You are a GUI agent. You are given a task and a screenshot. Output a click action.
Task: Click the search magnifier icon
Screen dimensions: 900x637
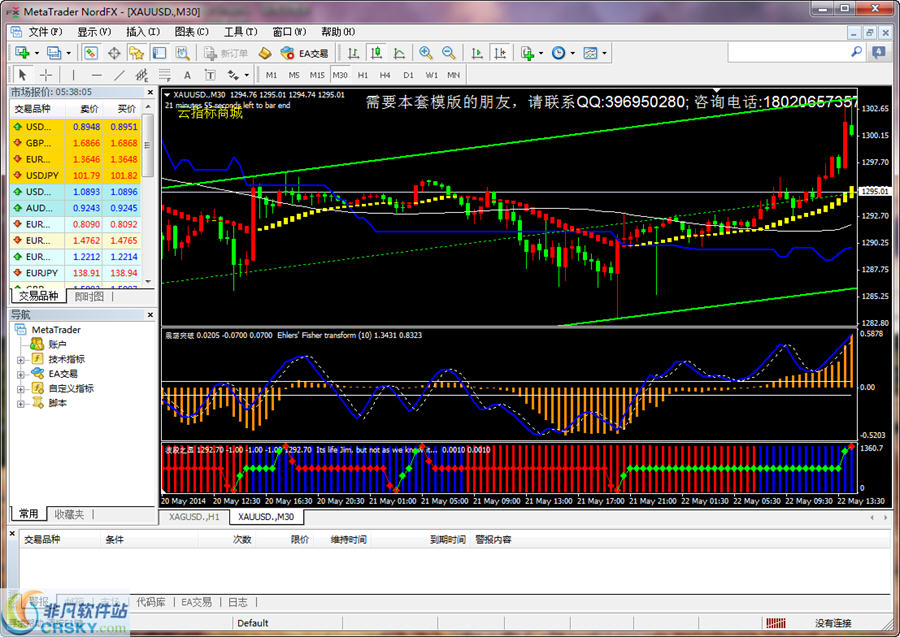point(856,52)
